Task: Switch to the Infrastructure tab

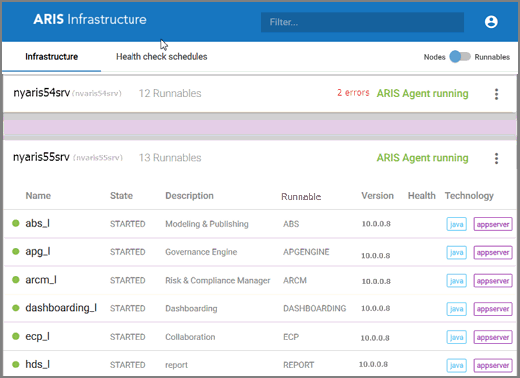Action: click(x=52, y=57)
